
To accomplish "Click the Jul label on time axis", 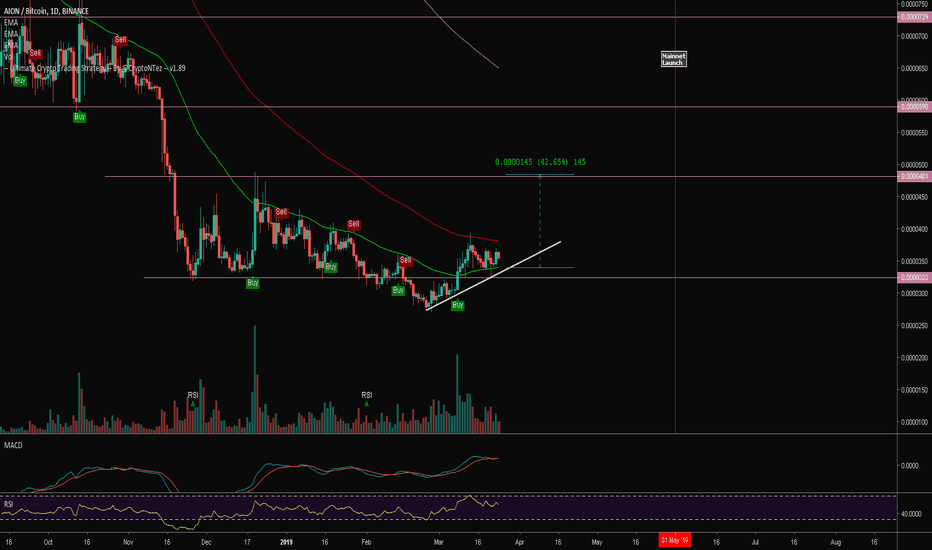I will [755, 542].
